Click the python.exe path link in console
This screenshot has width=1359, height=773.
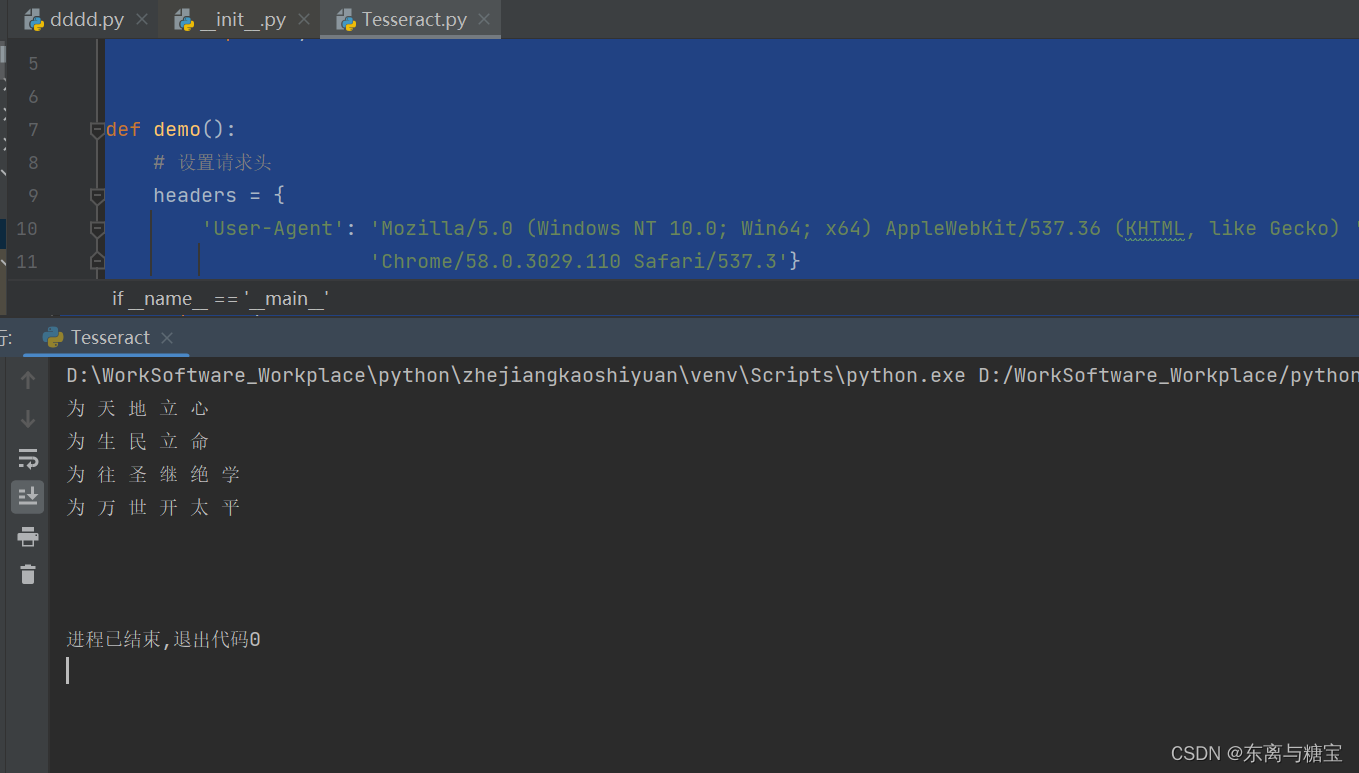(x=516, y=376)
